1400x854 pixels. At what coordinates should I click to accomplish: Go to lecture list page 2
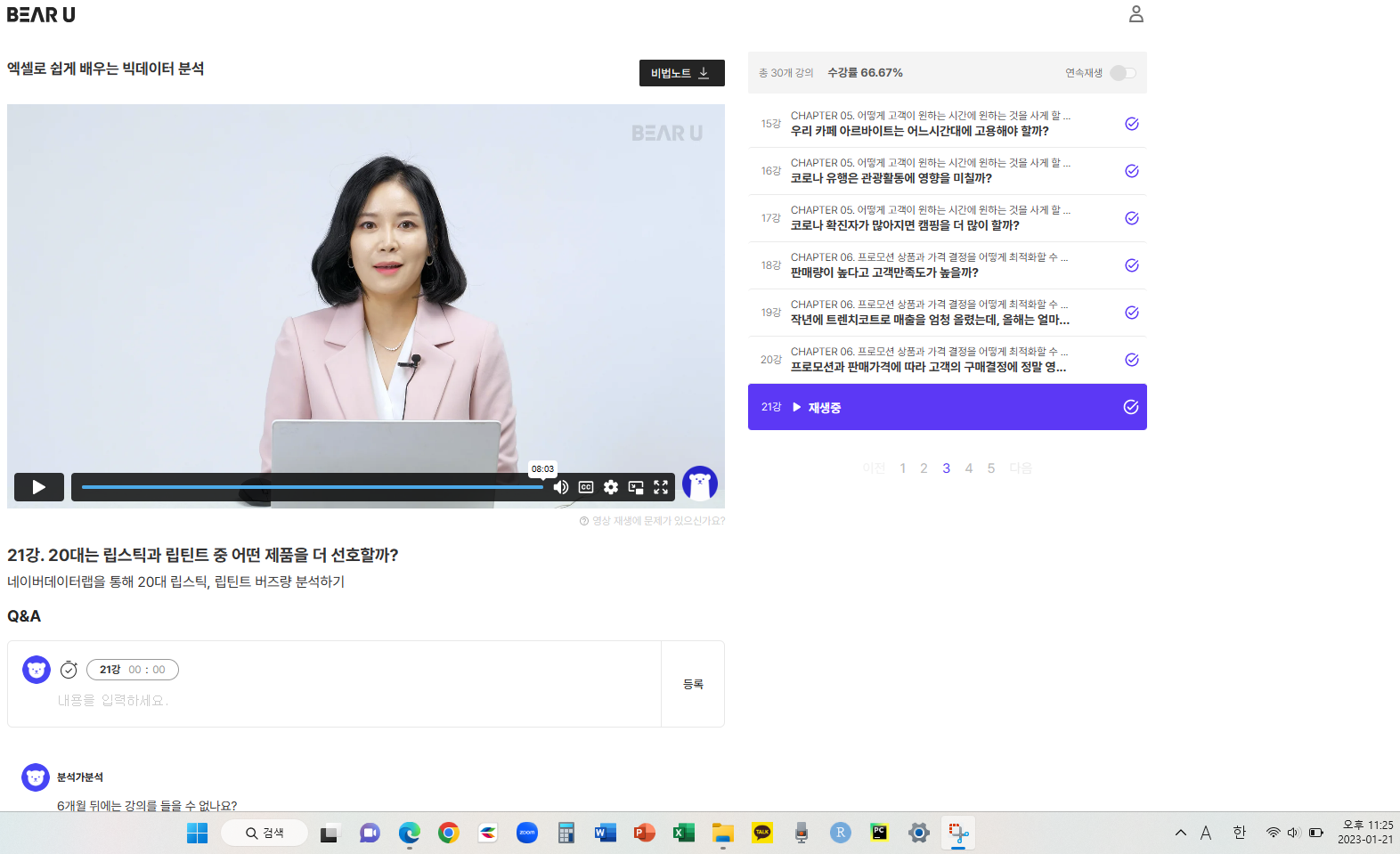[924, 468]
